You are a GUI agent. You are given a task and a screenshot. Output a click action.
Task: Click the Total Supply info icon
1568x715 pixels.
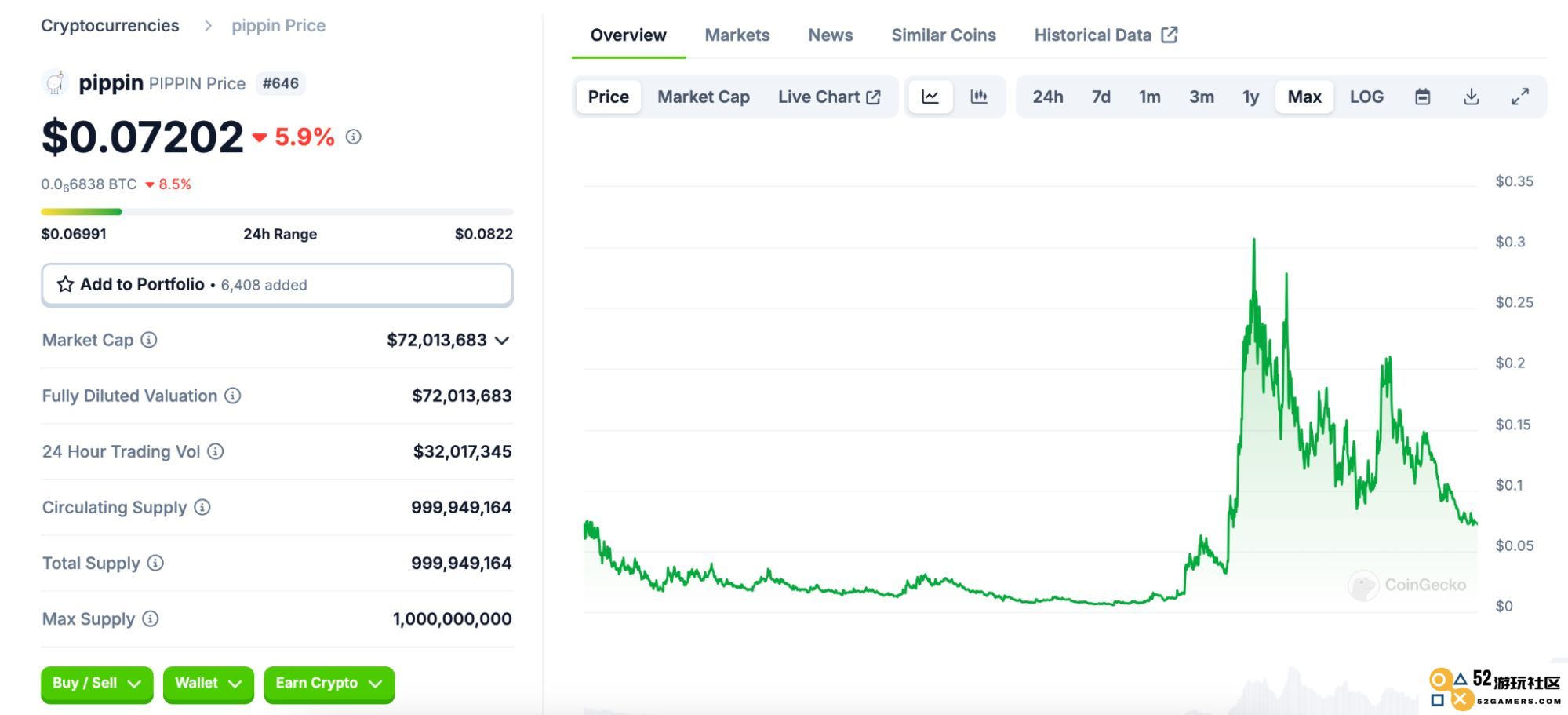(155, 563)
